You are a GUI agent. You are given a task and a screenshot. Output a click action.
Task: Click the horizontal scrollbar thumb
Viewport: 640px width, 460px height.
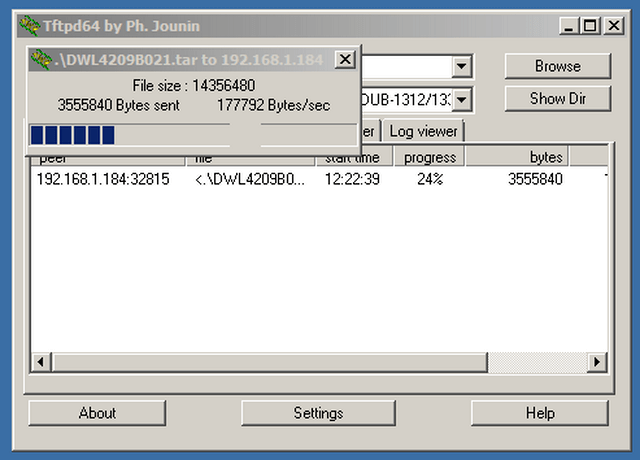click(269, 362)
